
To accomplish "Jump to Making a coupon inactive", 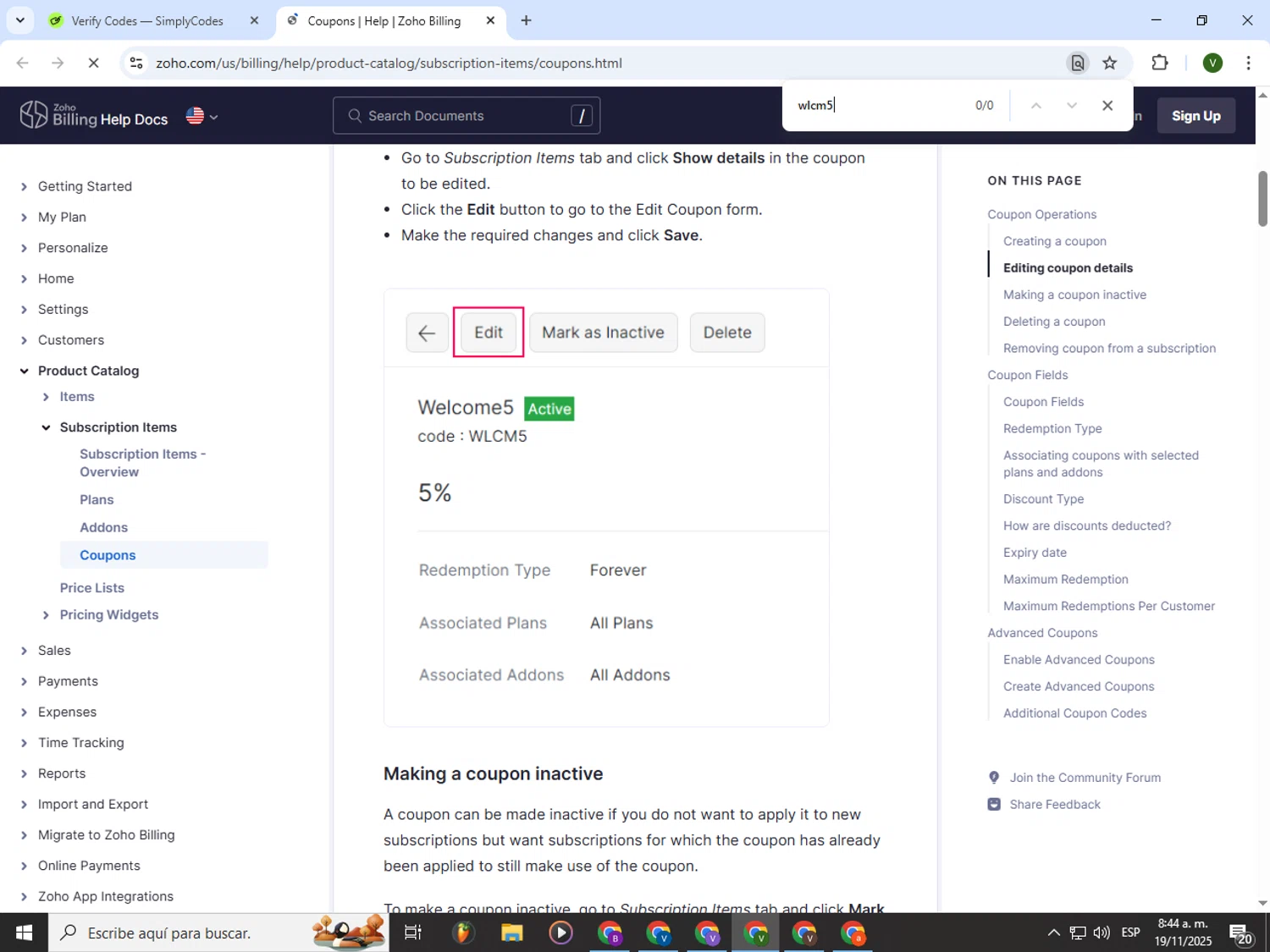I will [x=1074, y=294].
